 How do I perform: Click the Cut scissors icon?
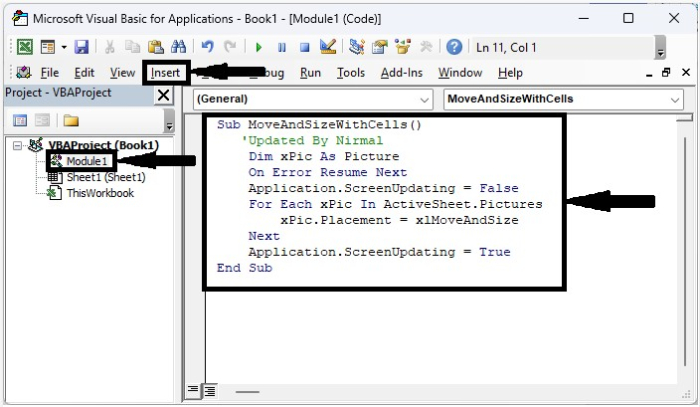(109, 47)
